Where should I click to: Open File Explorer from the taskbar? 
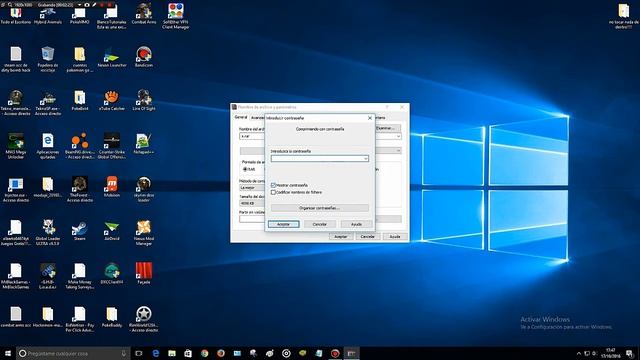click(x=172, y=353)
